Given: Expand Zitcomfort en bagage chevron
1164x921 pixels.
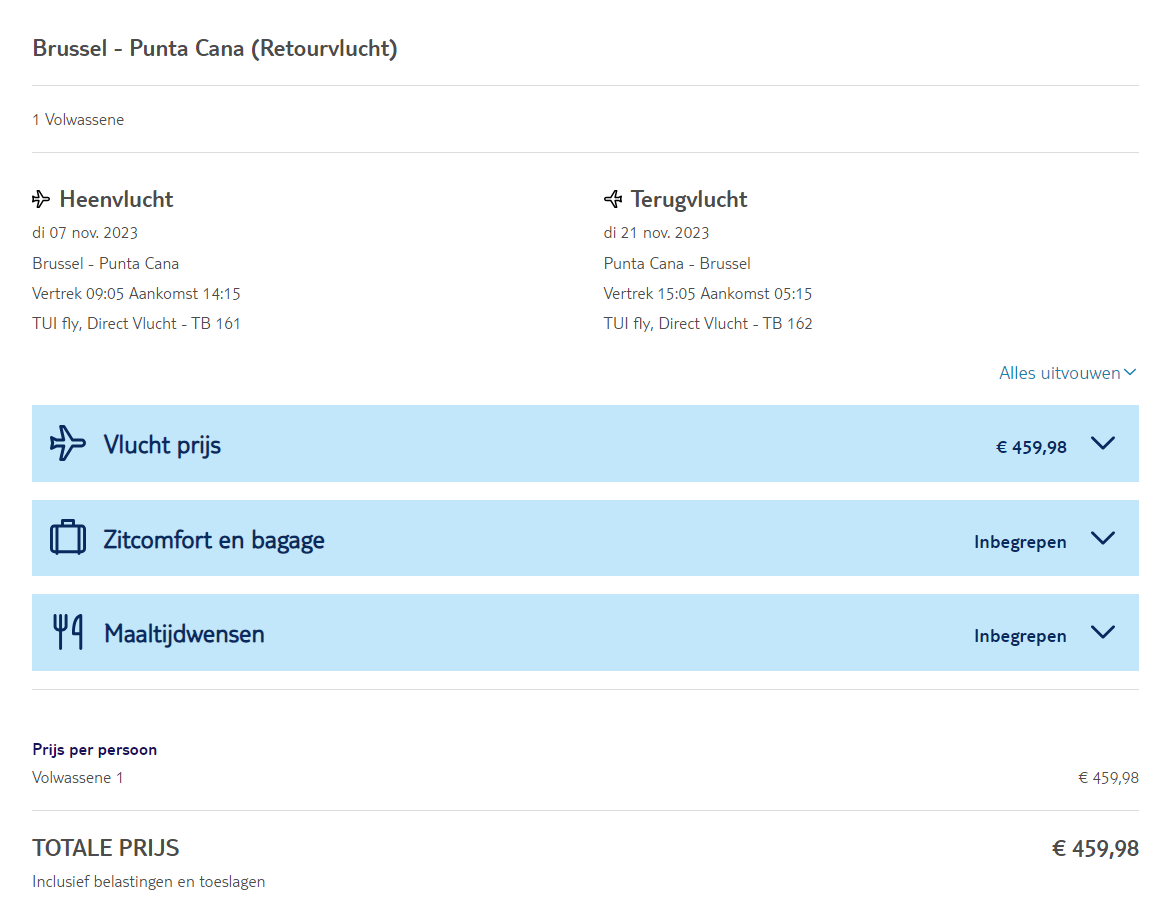Looking at the screenshot, I should 1103,538.
